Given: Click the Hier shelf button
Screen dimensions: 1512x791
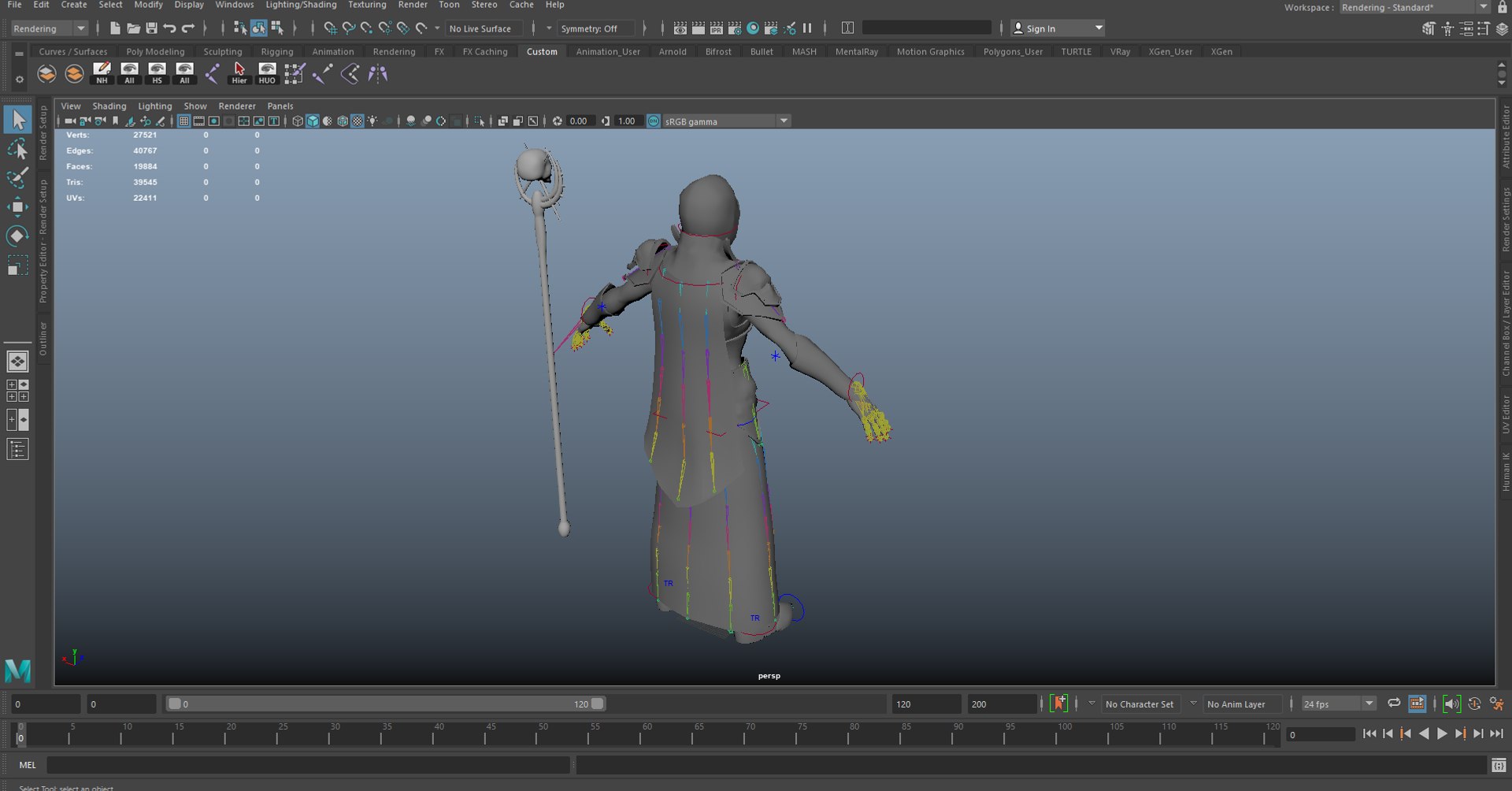Looking at the screenshot, I should pyautogui.click(x=239, y=73).
